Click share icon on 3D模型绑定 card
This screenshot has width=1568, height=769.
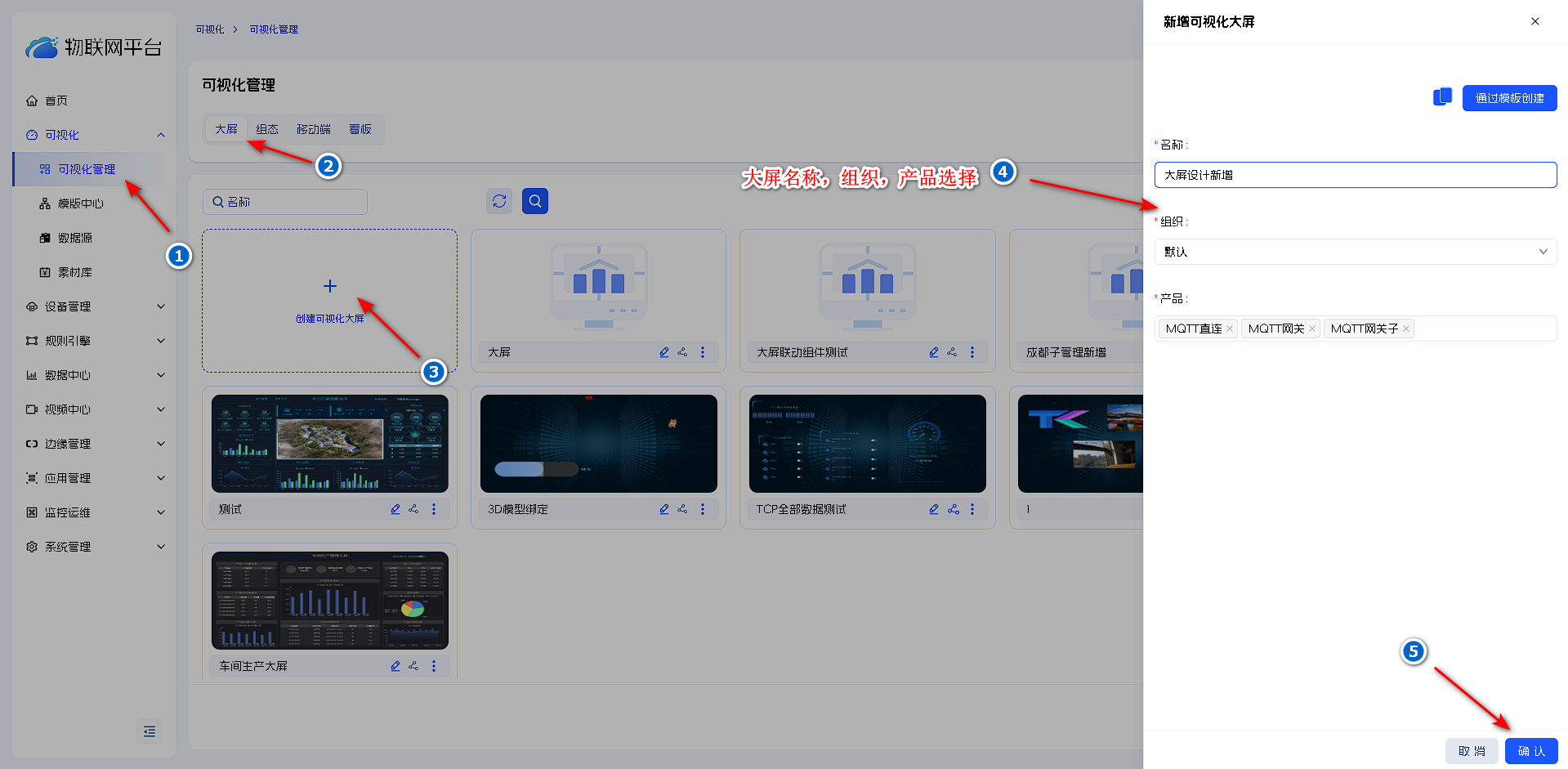click(x=682, y=509)
